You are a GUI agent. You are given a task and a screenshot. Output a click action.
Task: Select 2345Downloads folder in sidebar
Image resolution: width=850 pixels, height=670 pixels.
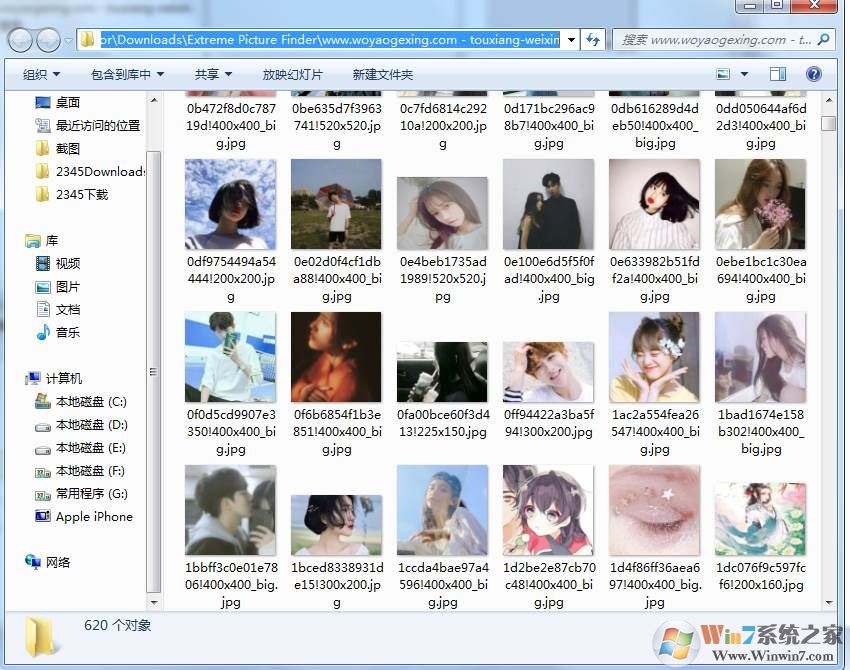point(99,172)
